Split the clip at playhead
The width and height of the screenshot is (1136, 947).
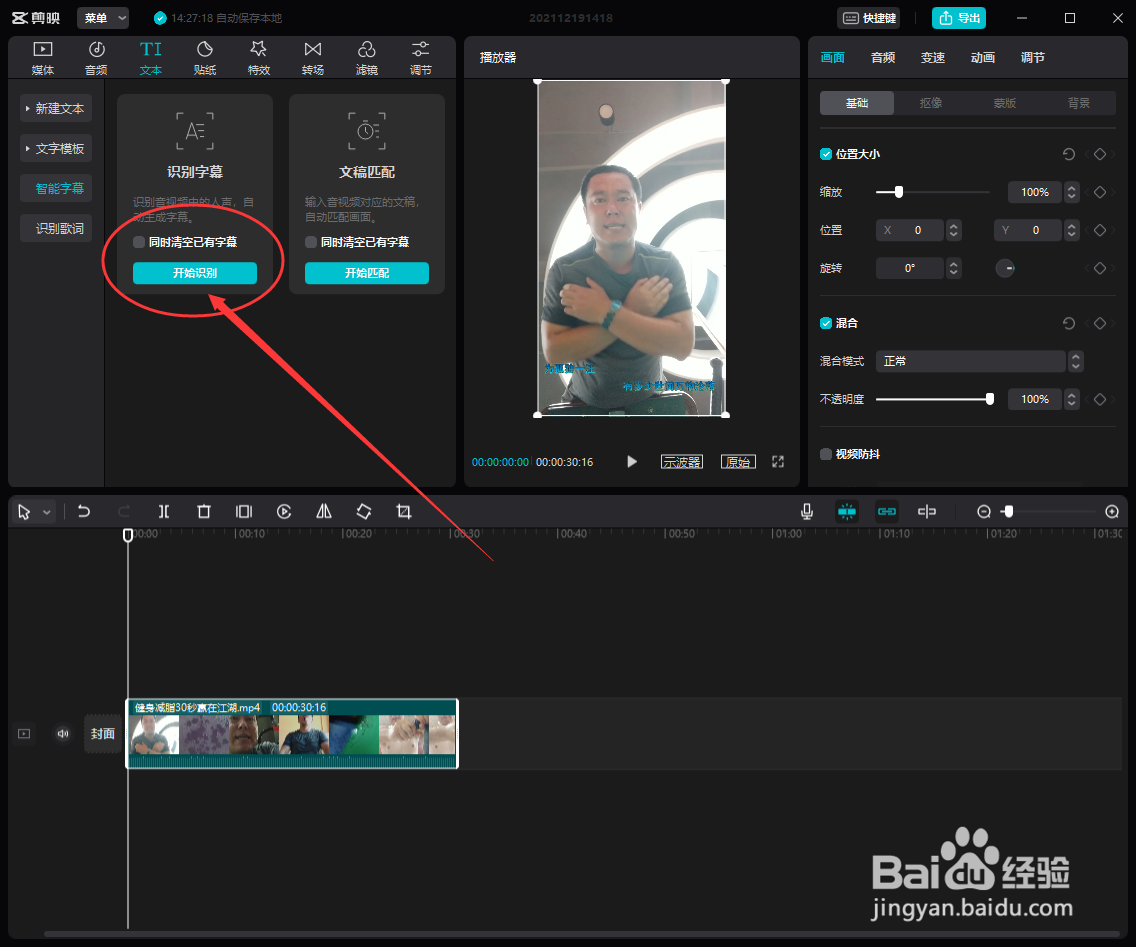point(164,512)
